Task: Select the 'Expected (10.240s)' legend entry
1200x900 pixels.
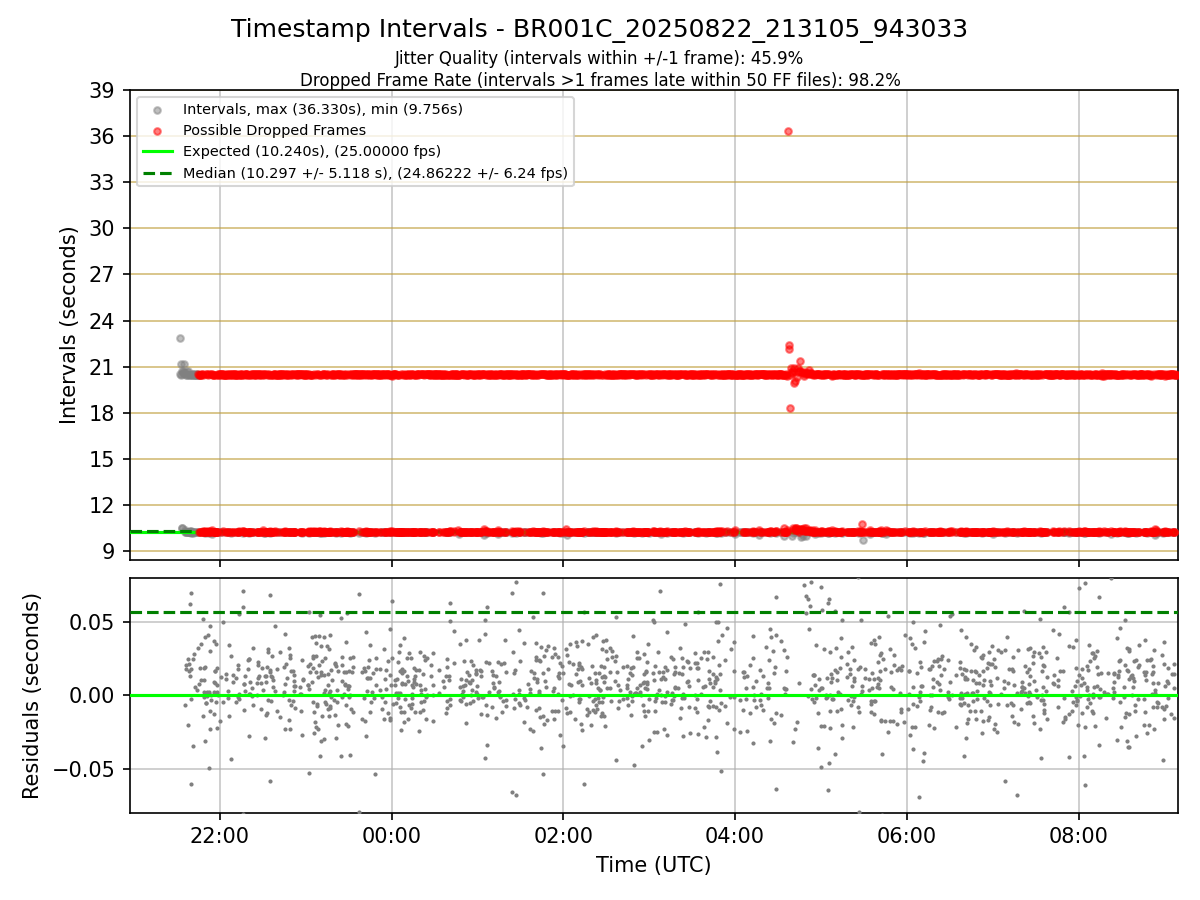Action: pos(312,152)
